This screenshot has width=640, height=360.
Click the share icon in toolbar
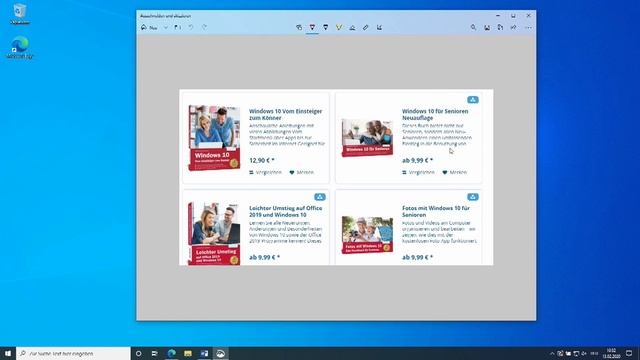click(513, 27)
